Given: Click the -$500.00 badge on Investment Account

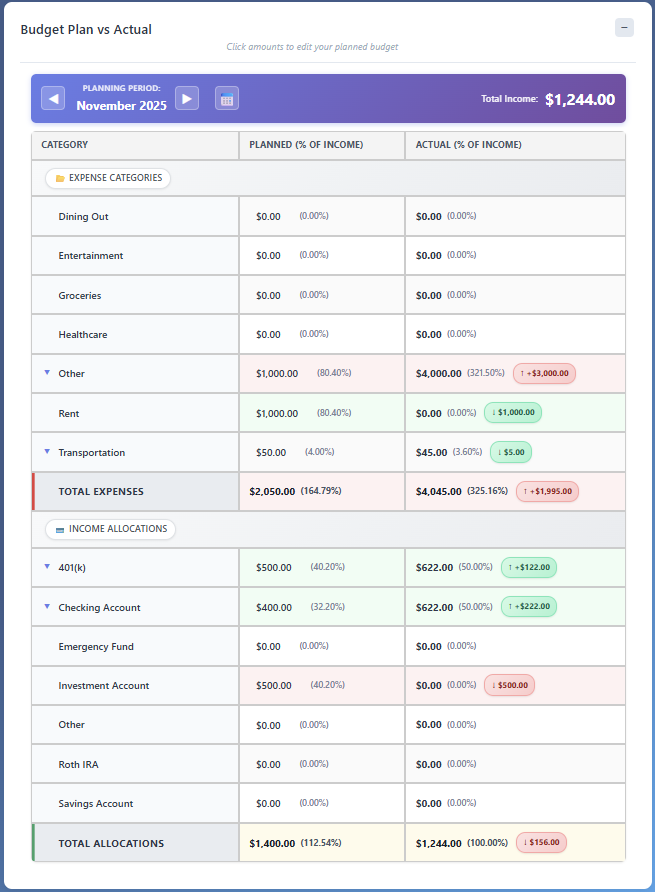Looking at the screenshot, I should pos(509,685).
